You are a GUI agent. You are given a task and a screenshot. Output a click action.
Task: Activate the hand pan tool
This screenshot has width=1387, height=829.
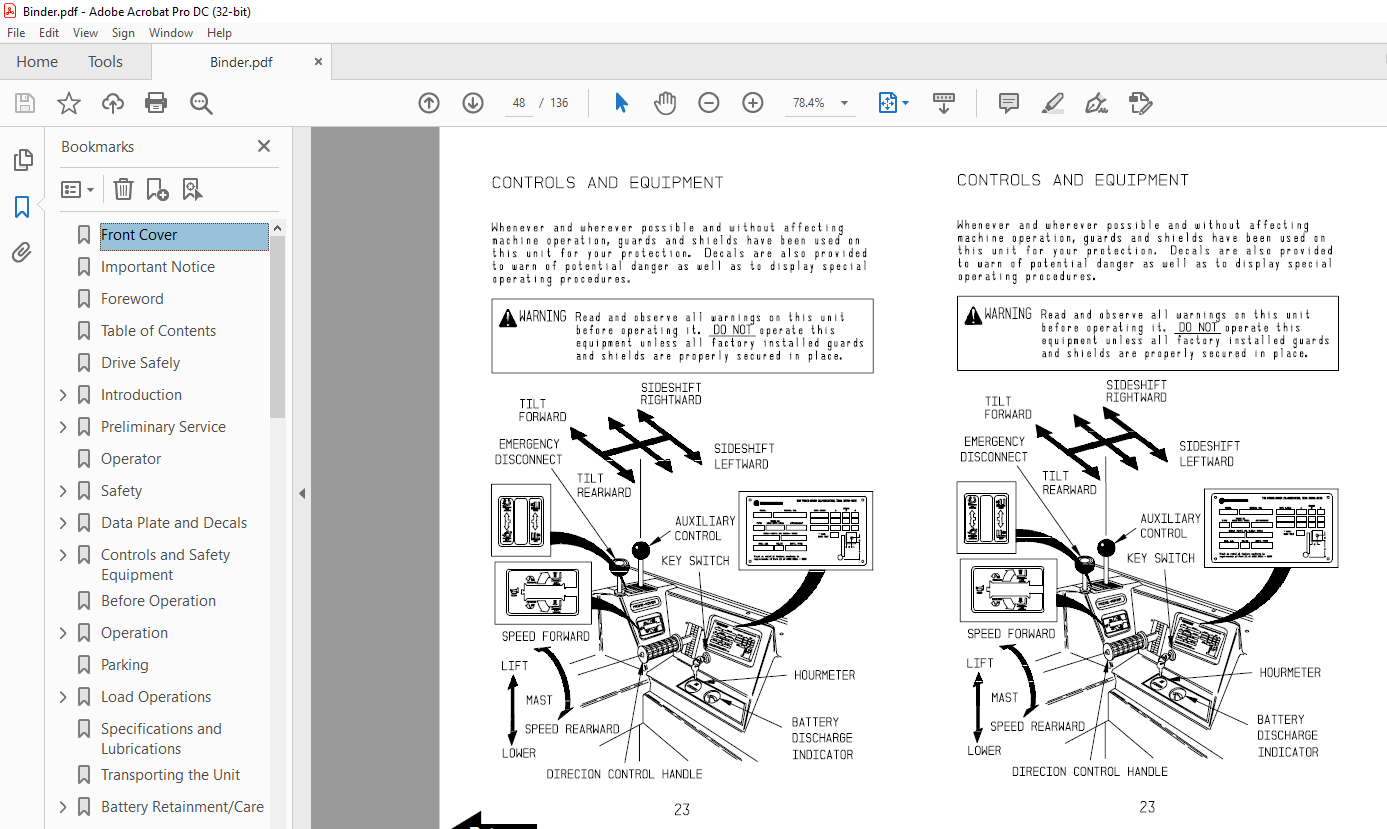(x=665, y=103)
